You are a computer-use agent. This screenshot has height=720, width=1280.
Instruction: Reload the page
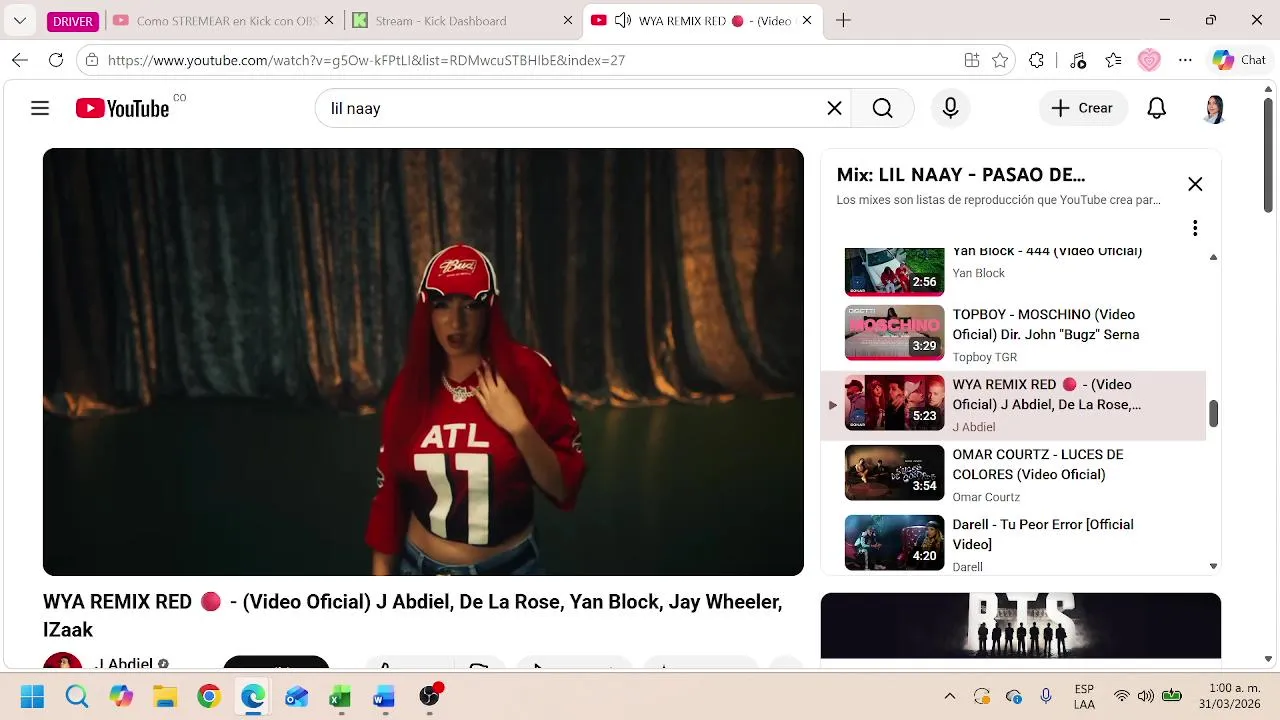tap(56, 60)
